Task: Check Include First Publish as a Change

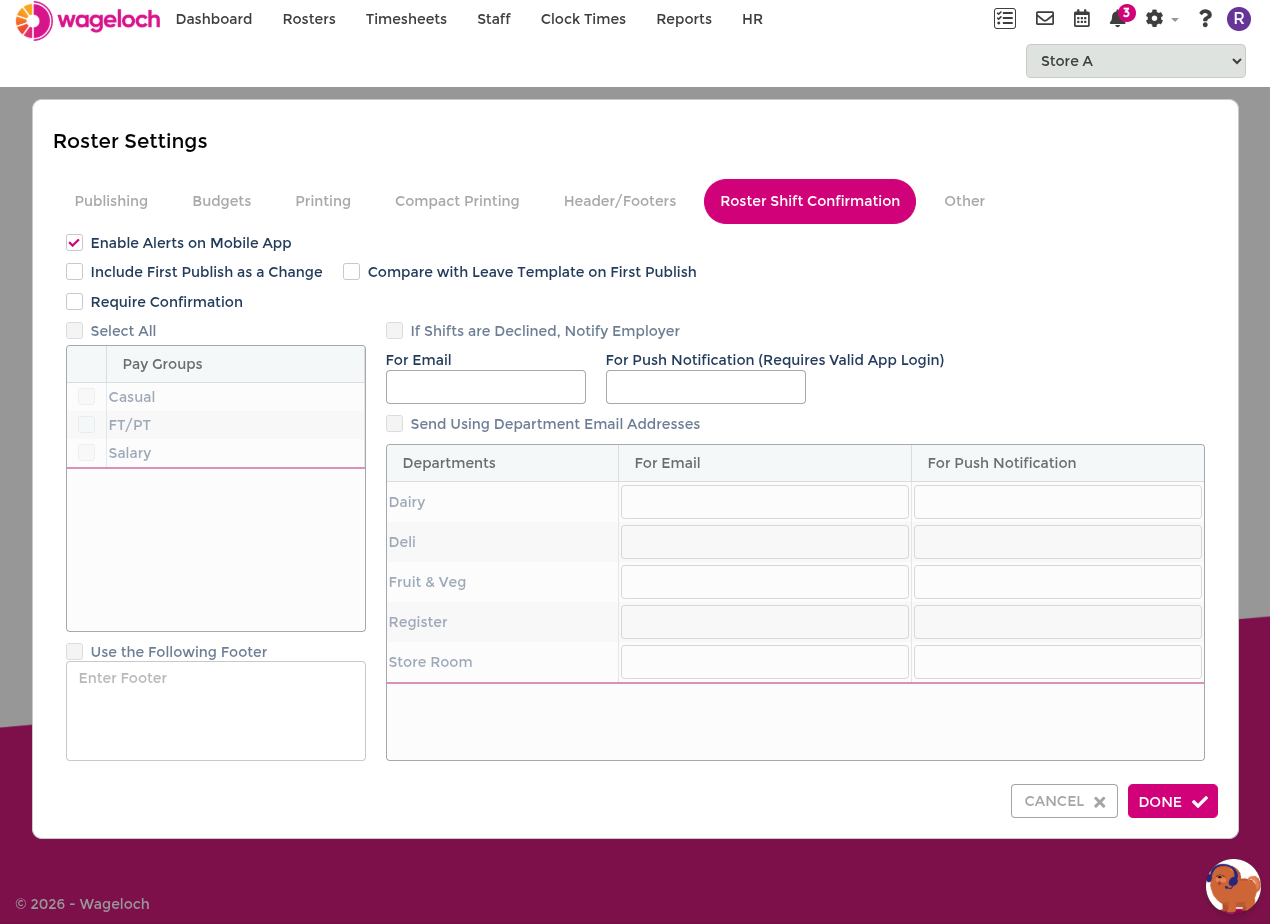Action: [74, 272]
